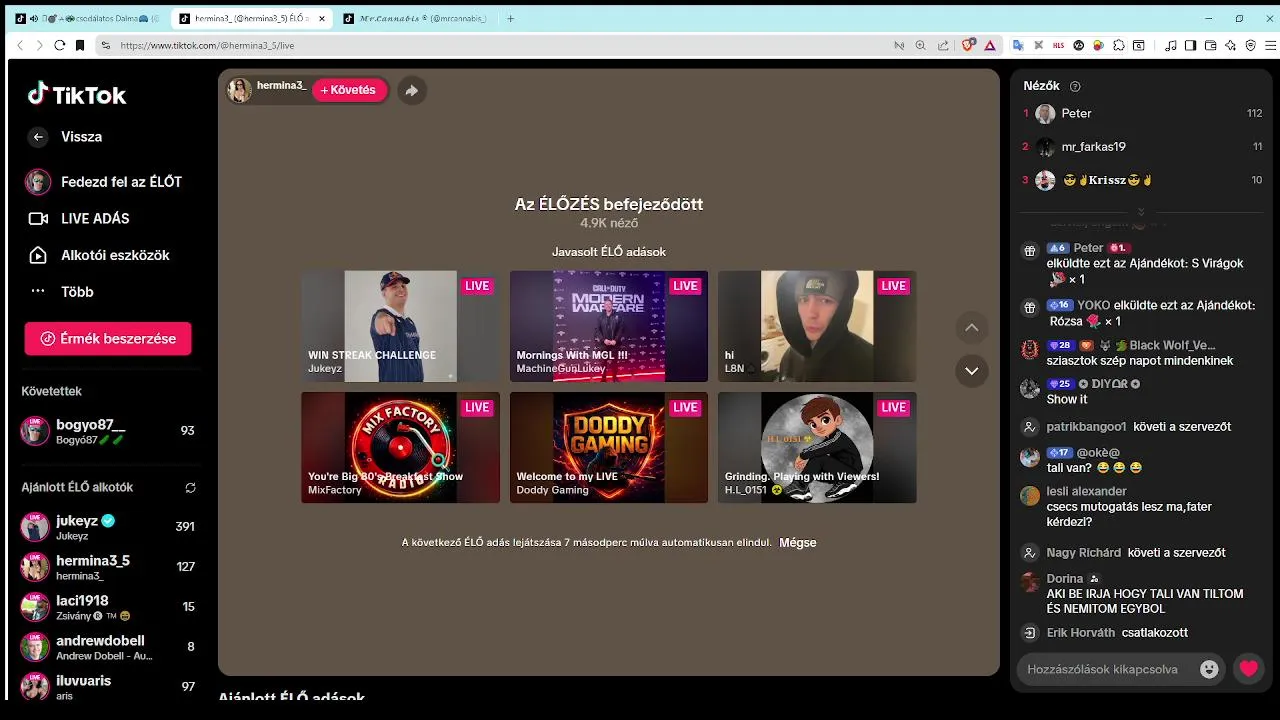Send a like with the heart icon

point(1249,669)
